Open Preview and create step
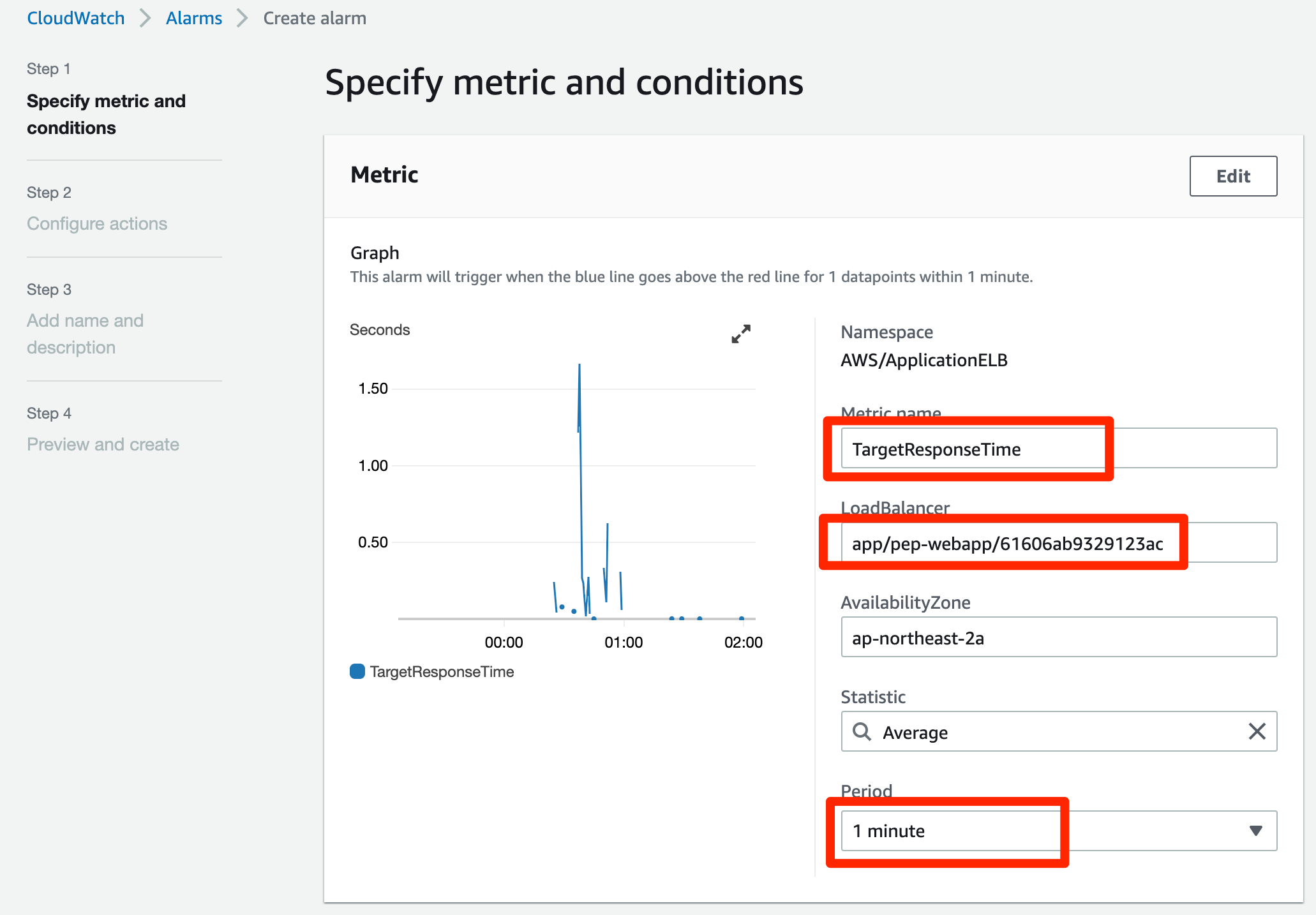 [x=103, y=444]
